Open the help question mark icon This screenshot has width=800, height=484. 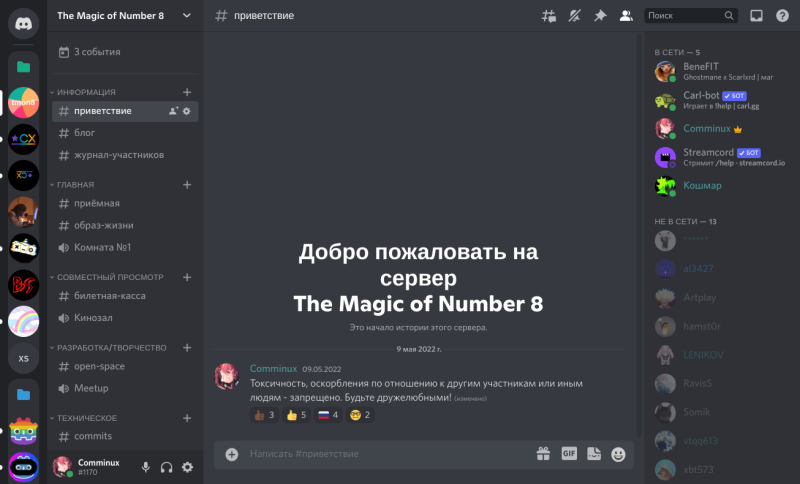click(x=782, y=16)
